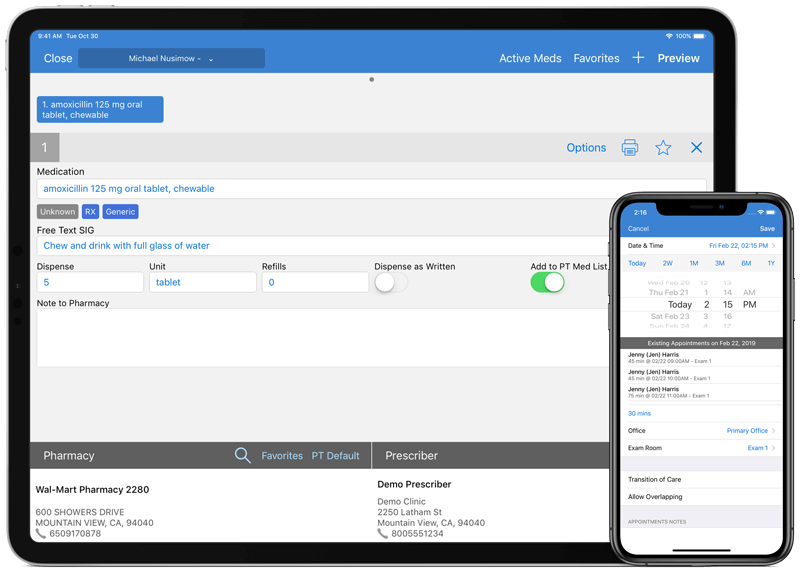The image size is (800, 572).
Task: Tap the prescriber phone icon
Action: click(383, 534)
